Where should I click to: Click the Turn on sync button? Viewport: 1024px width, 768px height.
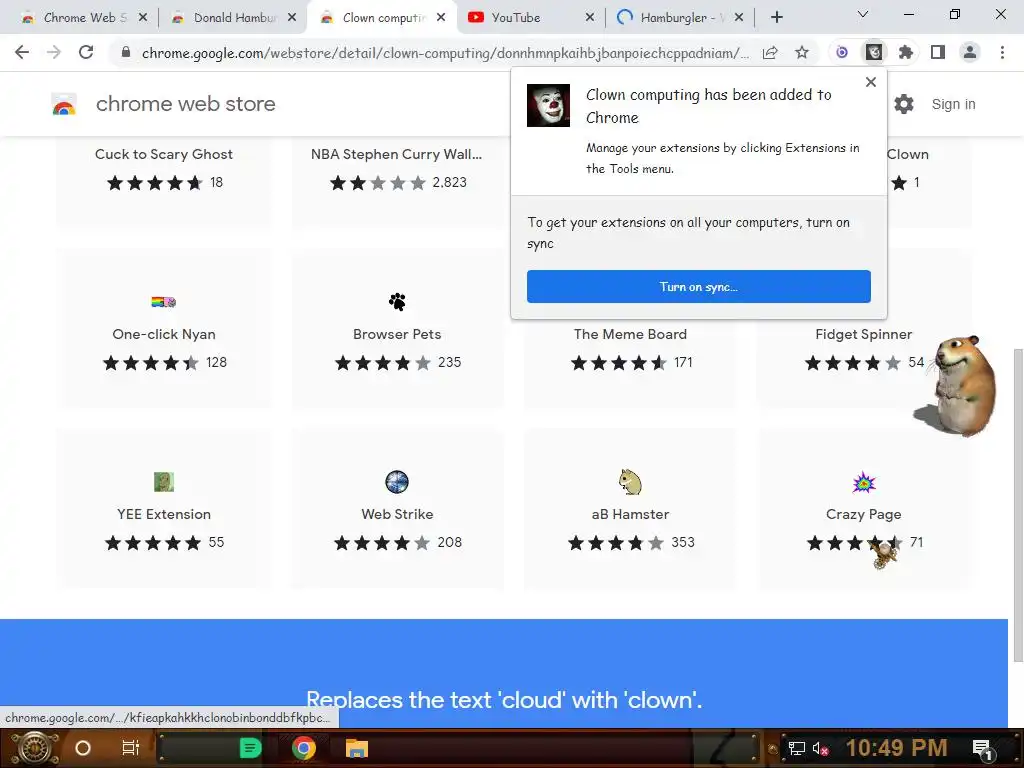click(699, 287)
